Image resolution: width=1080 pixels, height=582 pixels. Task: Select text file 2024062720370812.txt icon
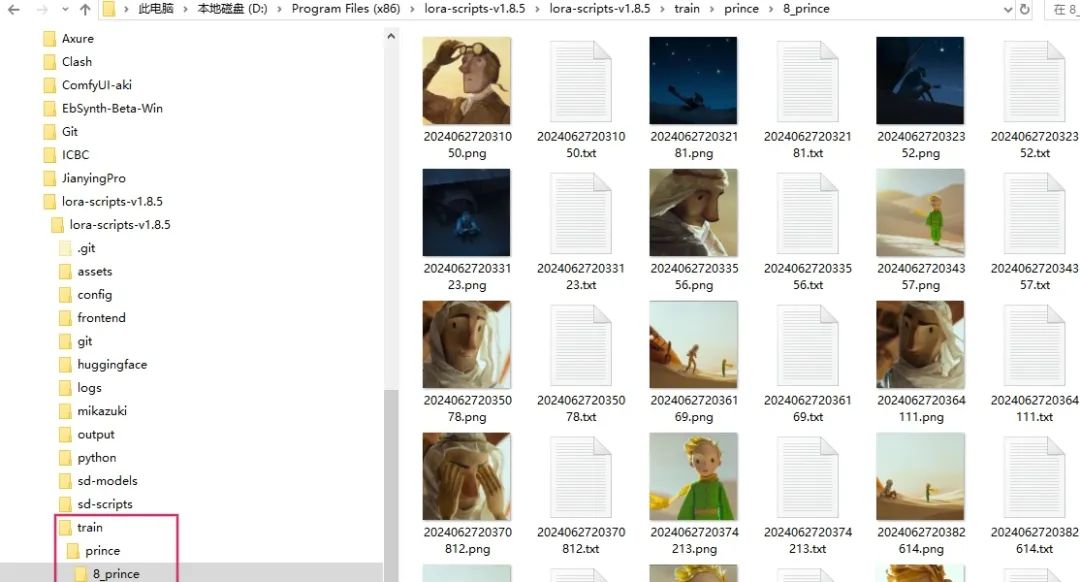[x=581, y=477]
